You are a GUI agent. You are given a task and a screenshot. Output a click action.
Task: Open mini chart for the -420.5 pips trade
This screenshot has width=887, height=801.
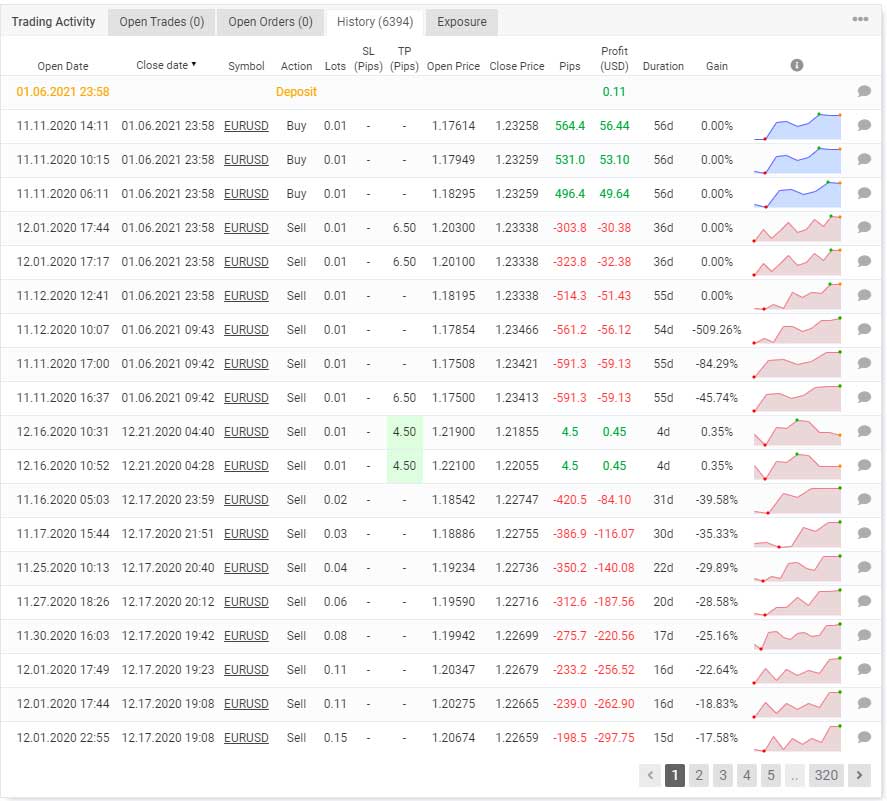tap(797, 500)
